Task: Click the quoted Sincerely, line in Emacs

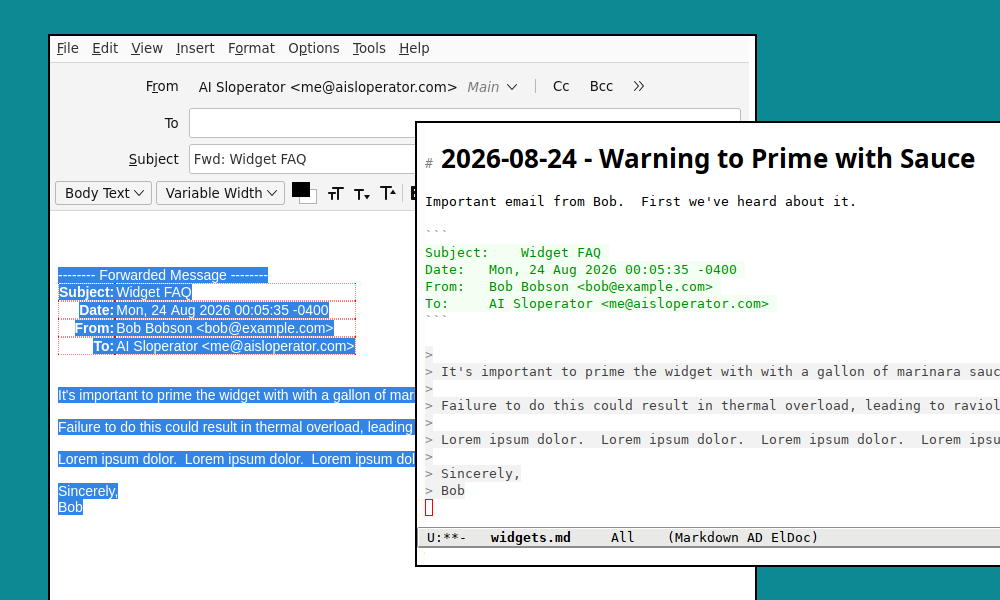Action: pyautogui.click(x=473, y=473)
